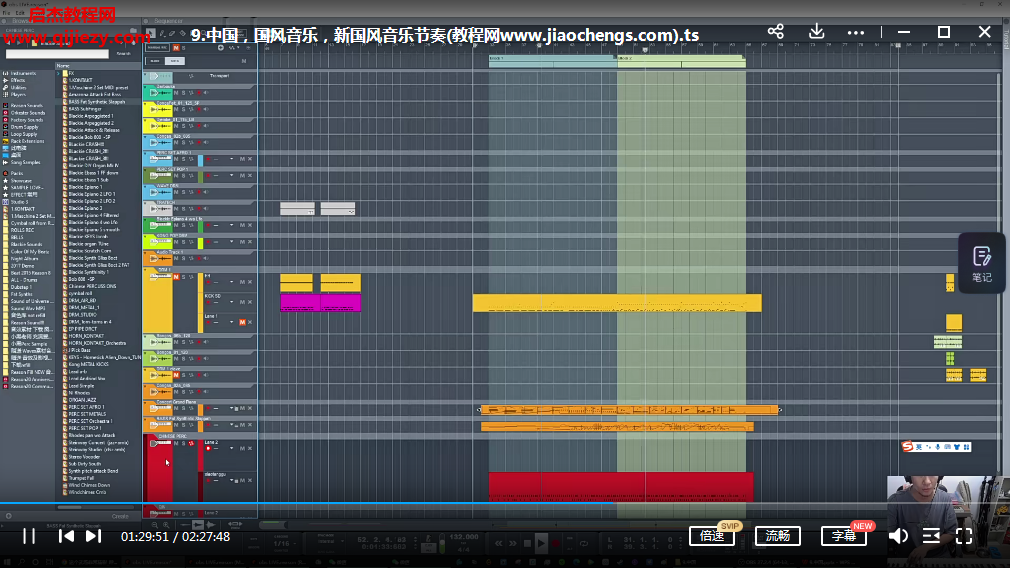Click the add track plus icon

pyautogui.click(x=220, y=48)
